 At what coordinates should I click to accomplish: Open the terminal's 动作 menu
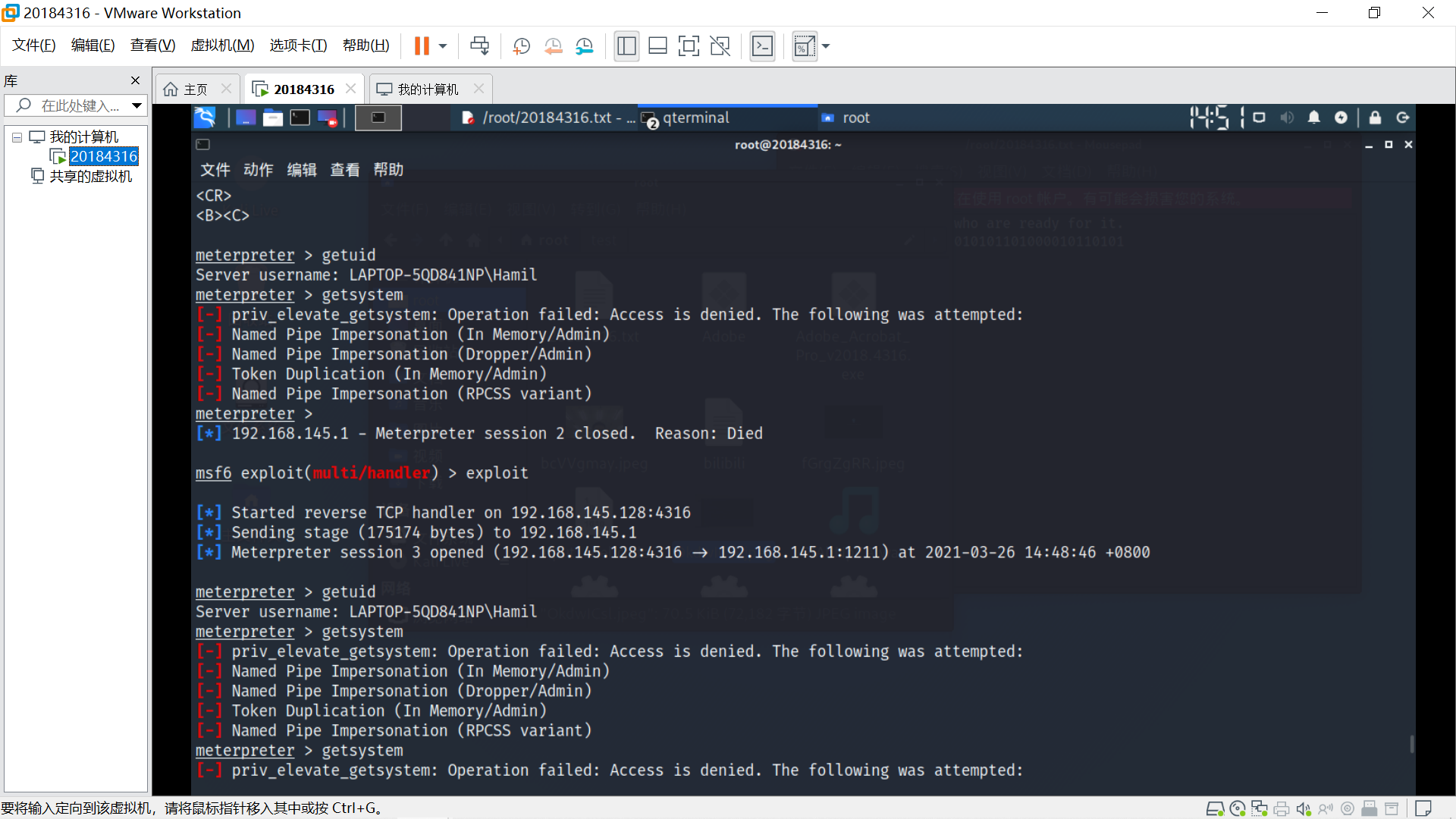[x=258, y=170]
